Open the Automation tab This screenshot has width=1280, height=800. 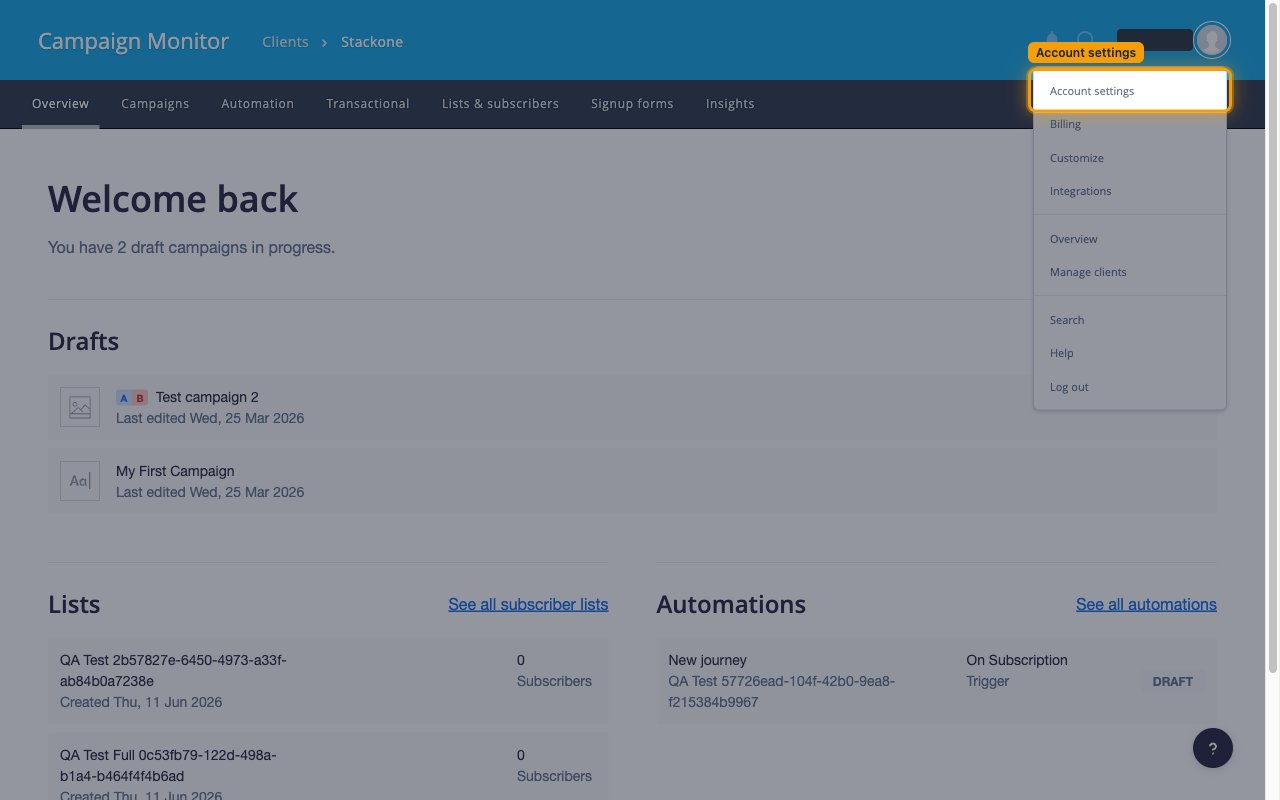[258, 104]
